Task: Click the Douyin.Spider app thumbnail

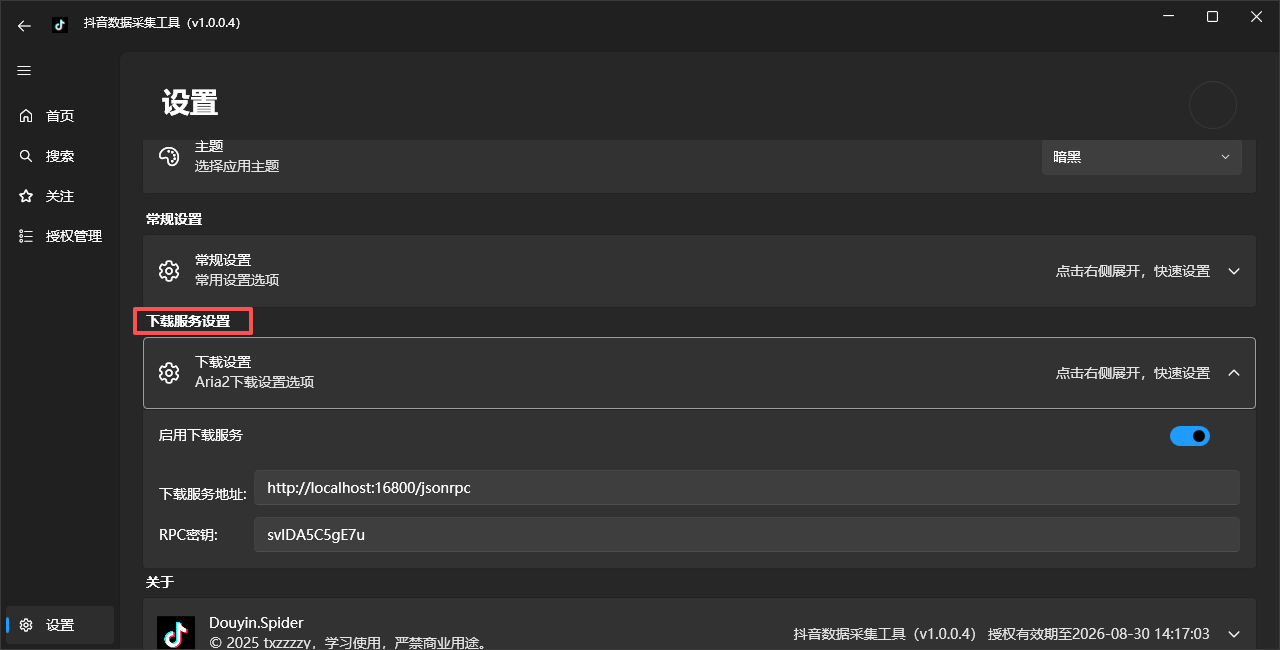Action: pos(176,630)
